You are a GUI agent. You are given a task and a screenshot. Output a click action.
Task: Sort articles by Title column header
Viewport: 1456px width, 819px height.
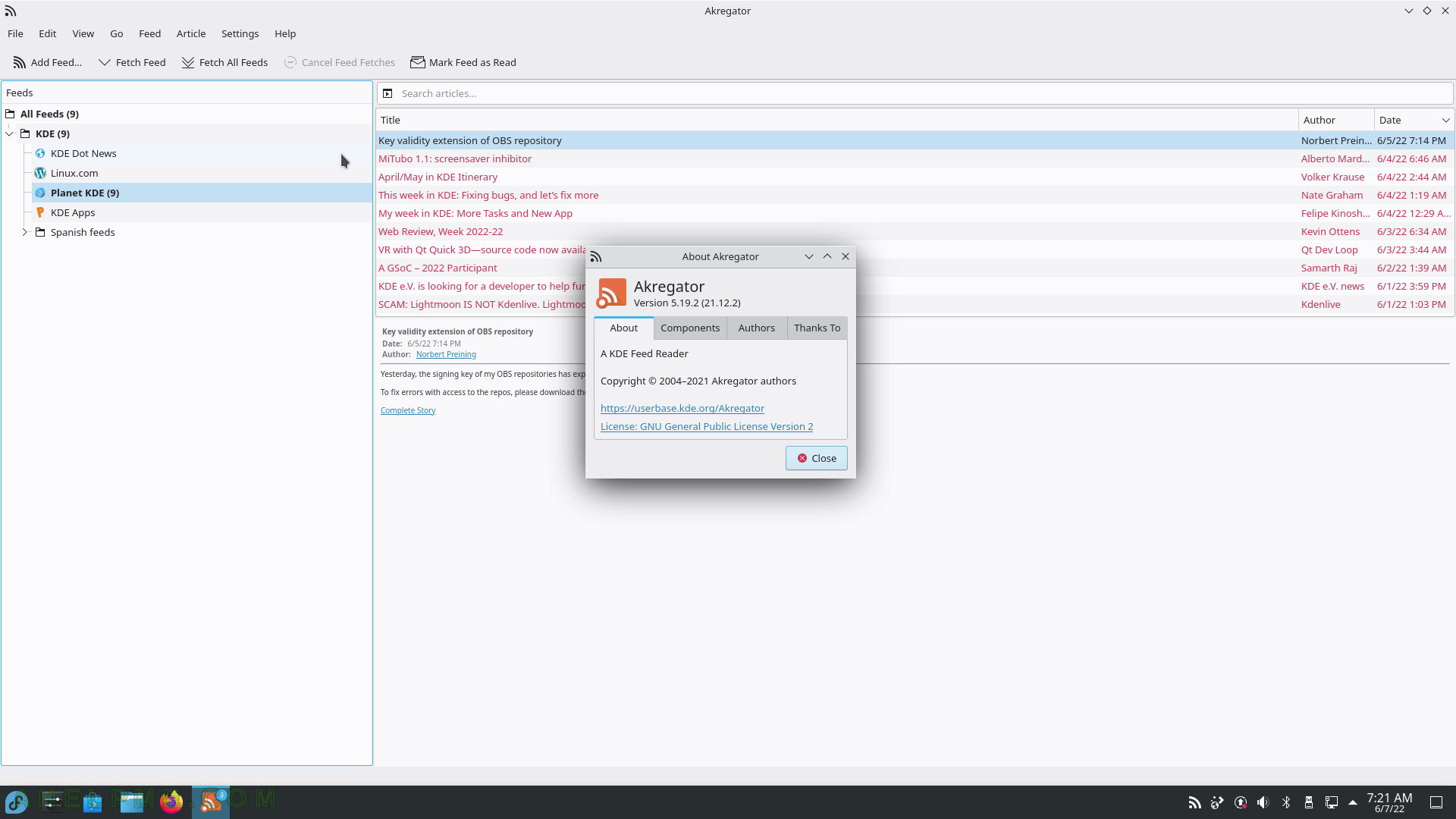point(837,120)
